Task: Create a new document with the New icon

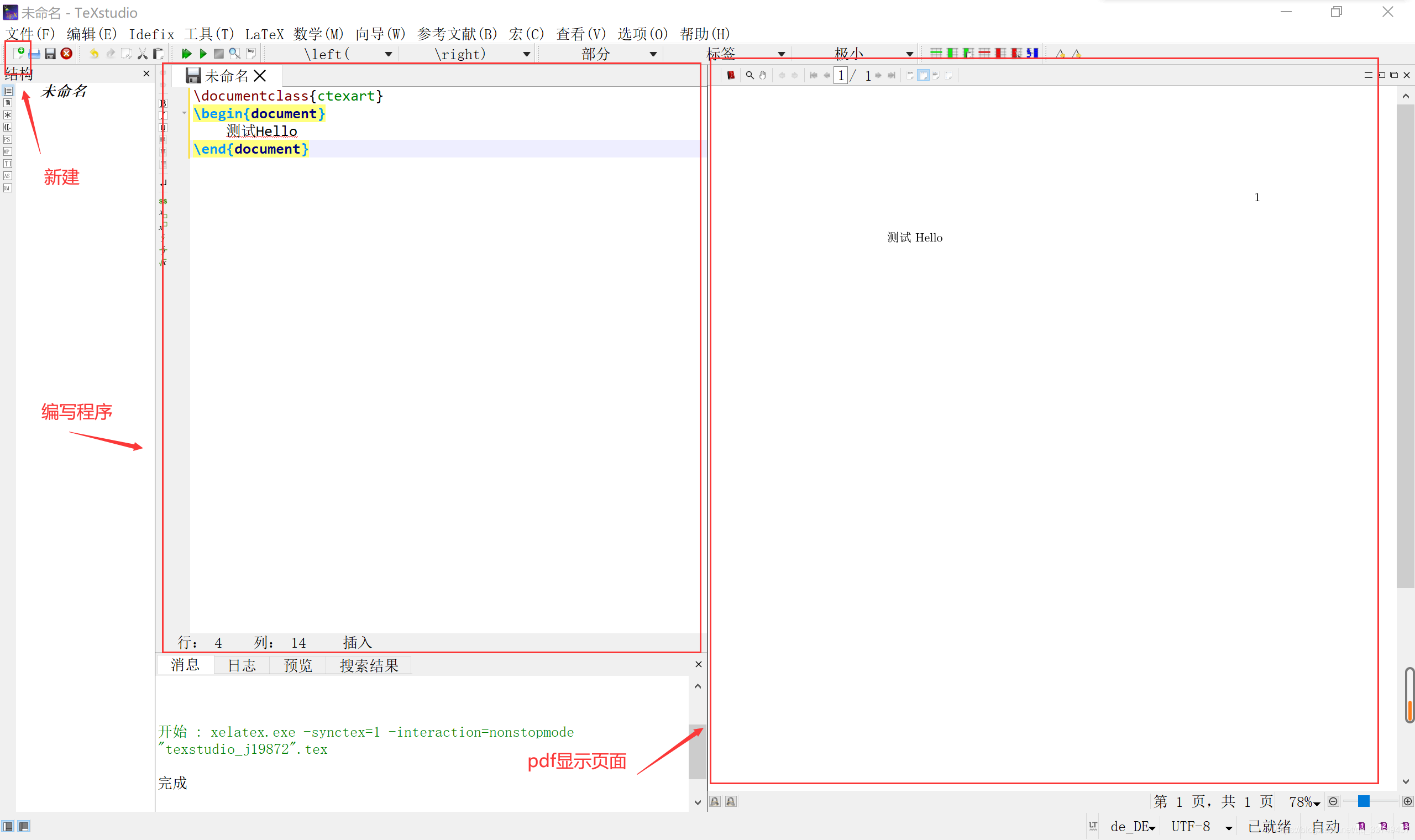Action: click(x=19, y=54)
